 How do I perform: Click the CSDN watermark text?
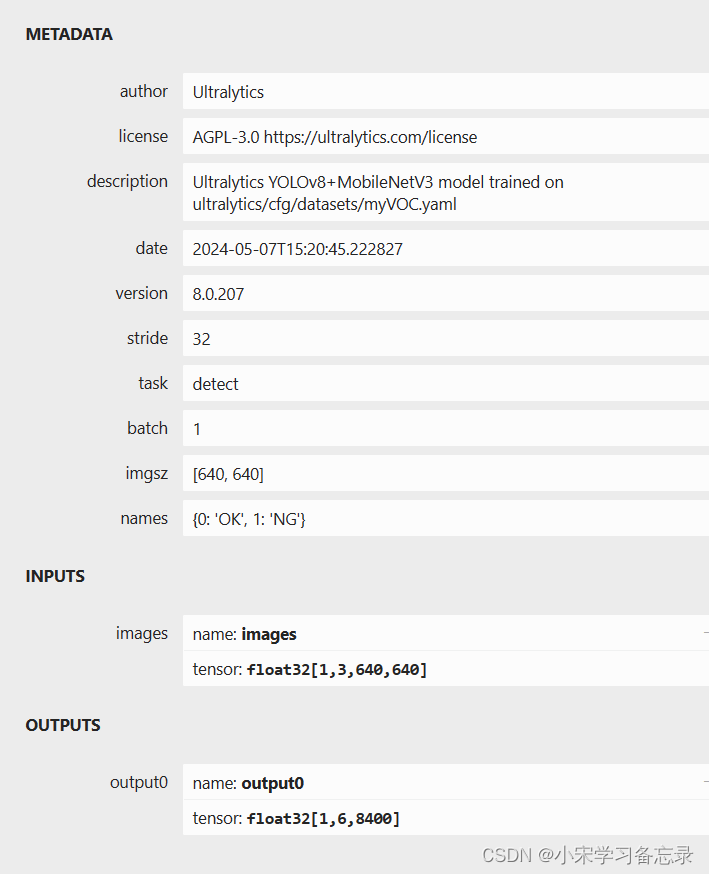(587, 854)
